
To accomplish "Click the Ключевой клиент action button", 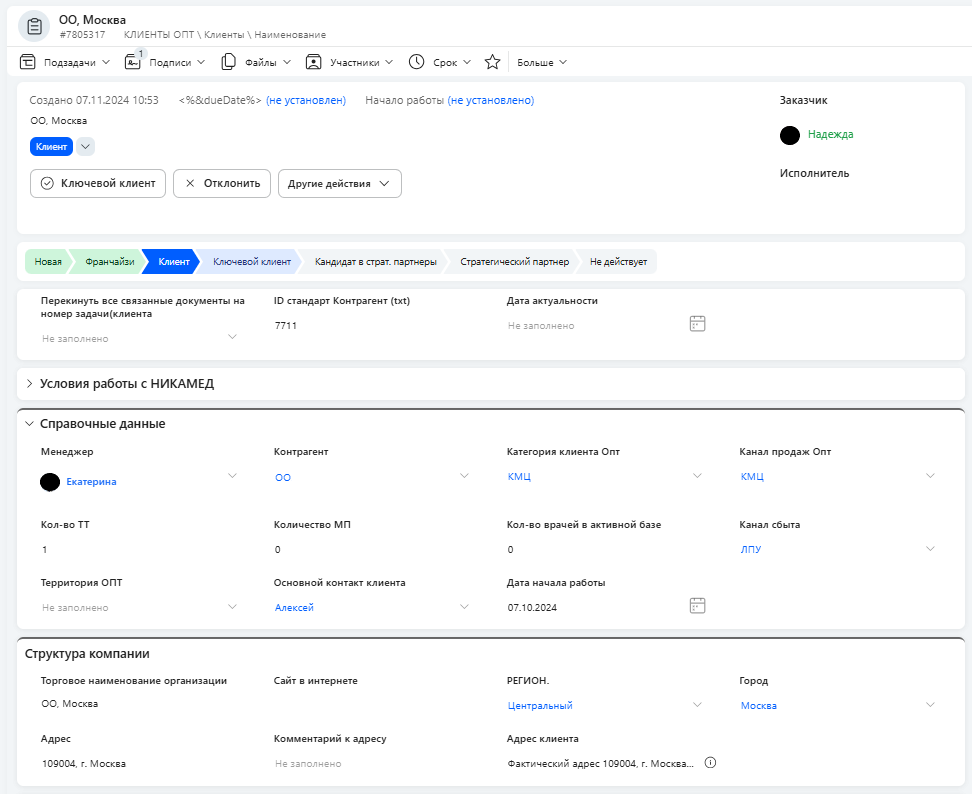I will point(98,183).
